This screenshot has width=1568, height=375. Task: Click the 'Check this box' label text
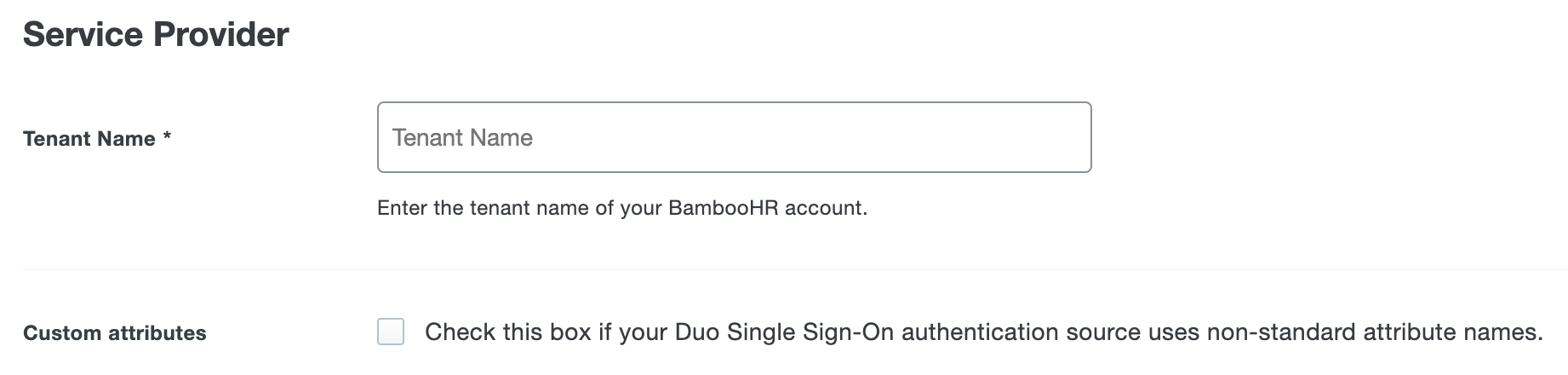[x=507, y=332]
